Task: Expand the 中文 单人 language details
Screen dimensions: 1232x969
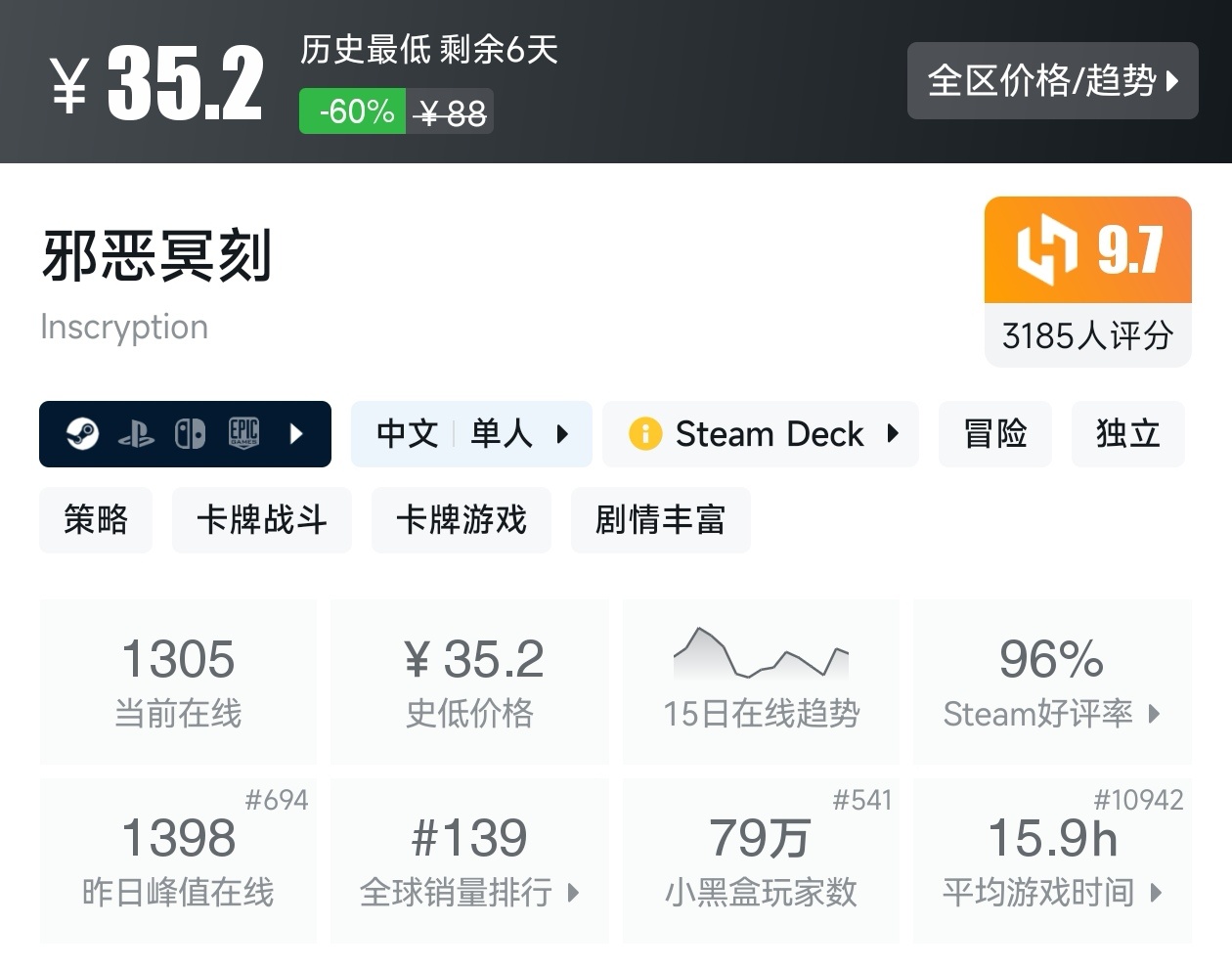Action: (471, 433)
